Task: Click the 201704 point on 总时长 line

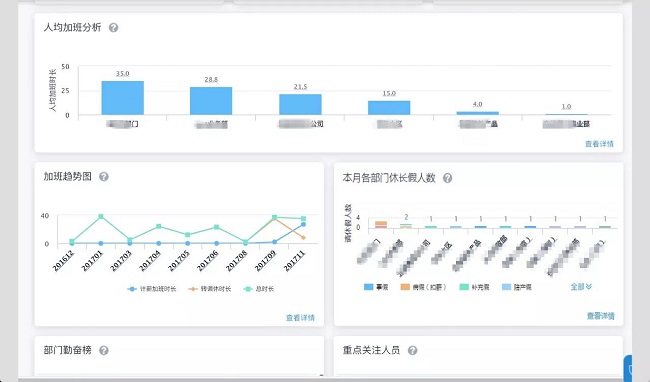Action: click(x=159, y=227)
